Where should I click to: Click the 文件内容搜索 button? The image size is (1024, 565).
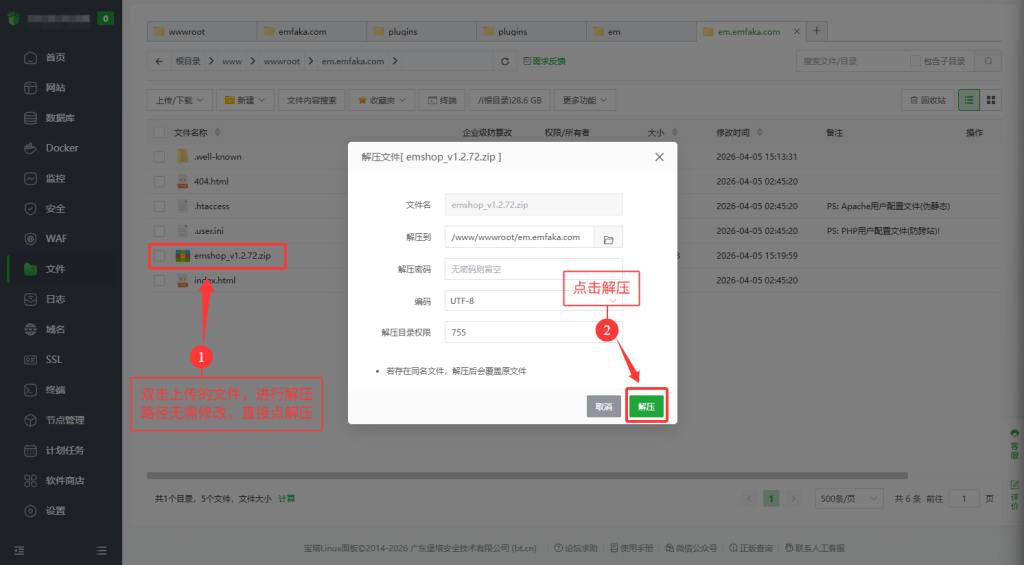coord(312,100)
